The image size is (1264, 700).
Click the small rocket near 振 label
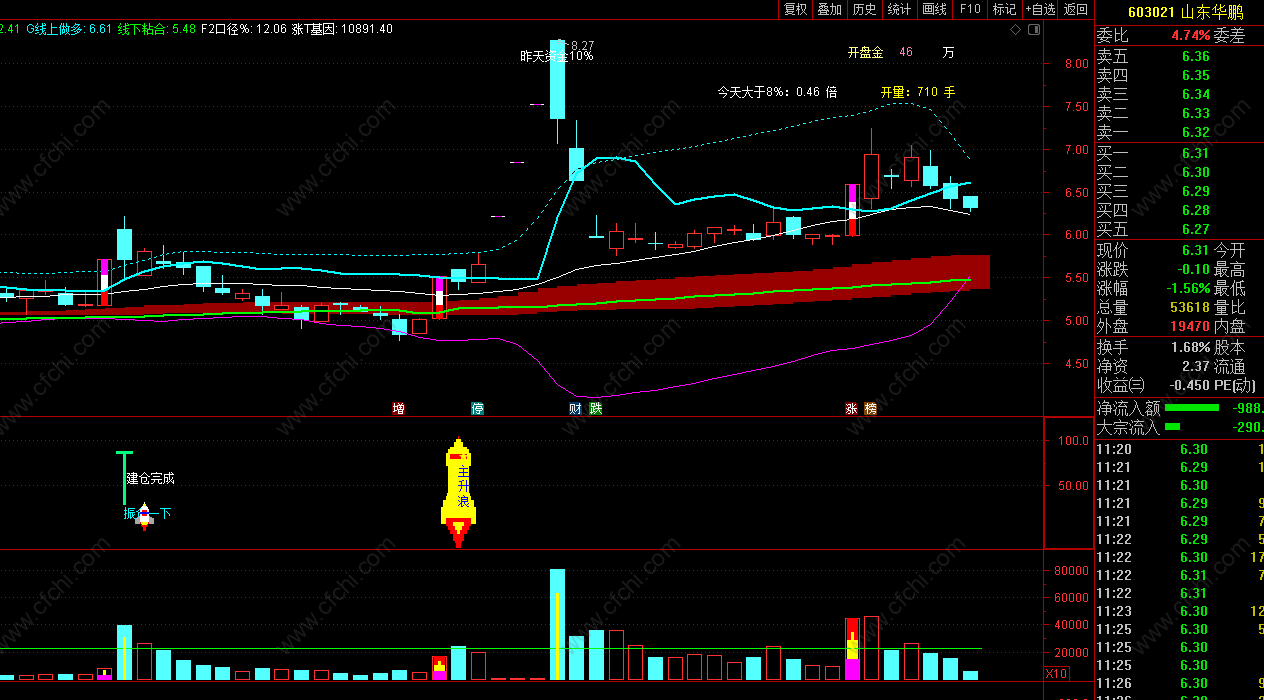click(x=144, y=516)
